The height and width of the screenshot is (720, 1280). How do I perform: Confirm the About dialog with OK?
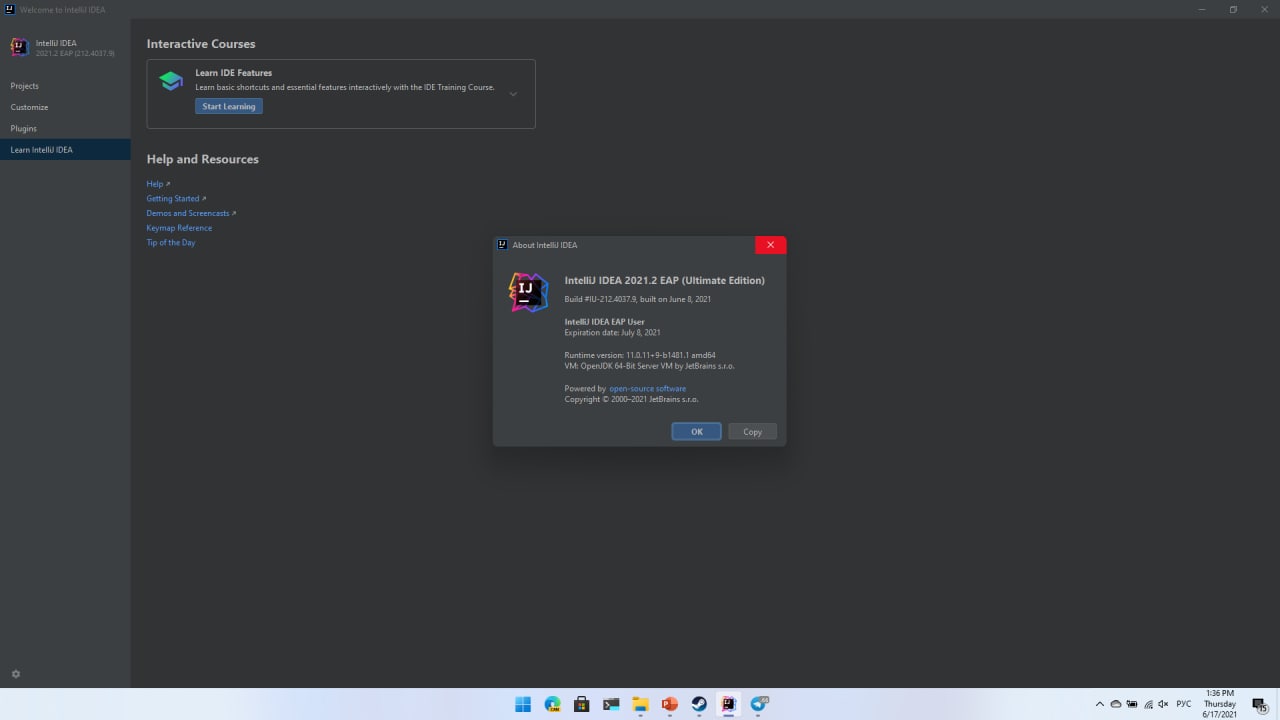click(x=696, y=432)
